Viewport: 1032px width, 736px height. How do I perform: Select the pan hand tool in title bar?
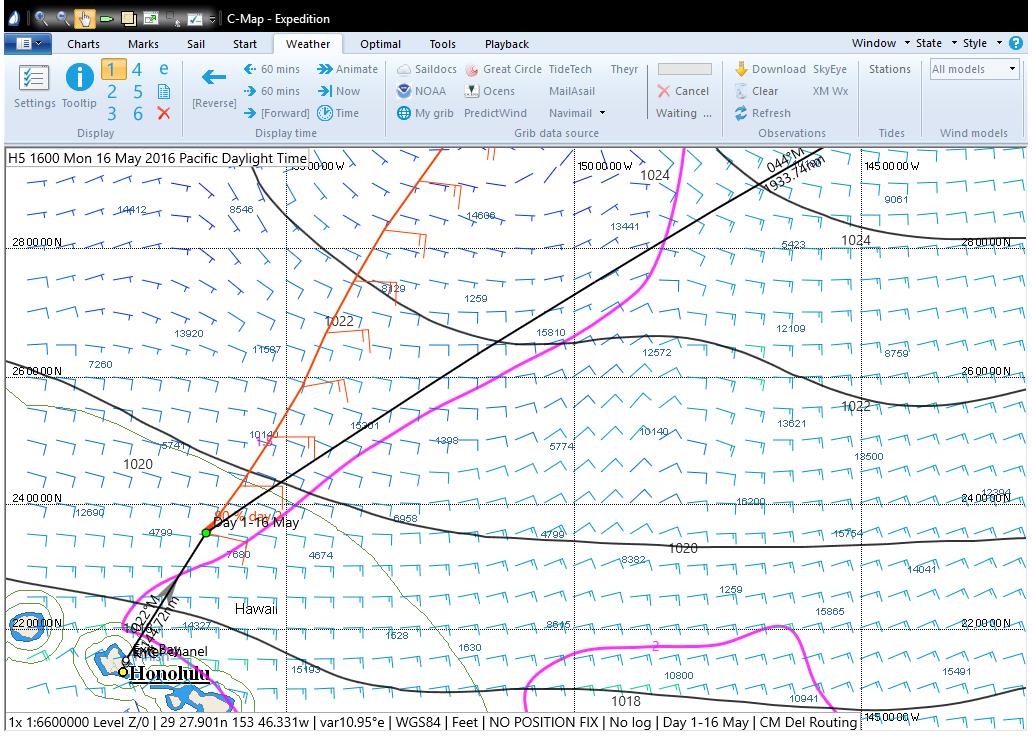tap(84, 18)
